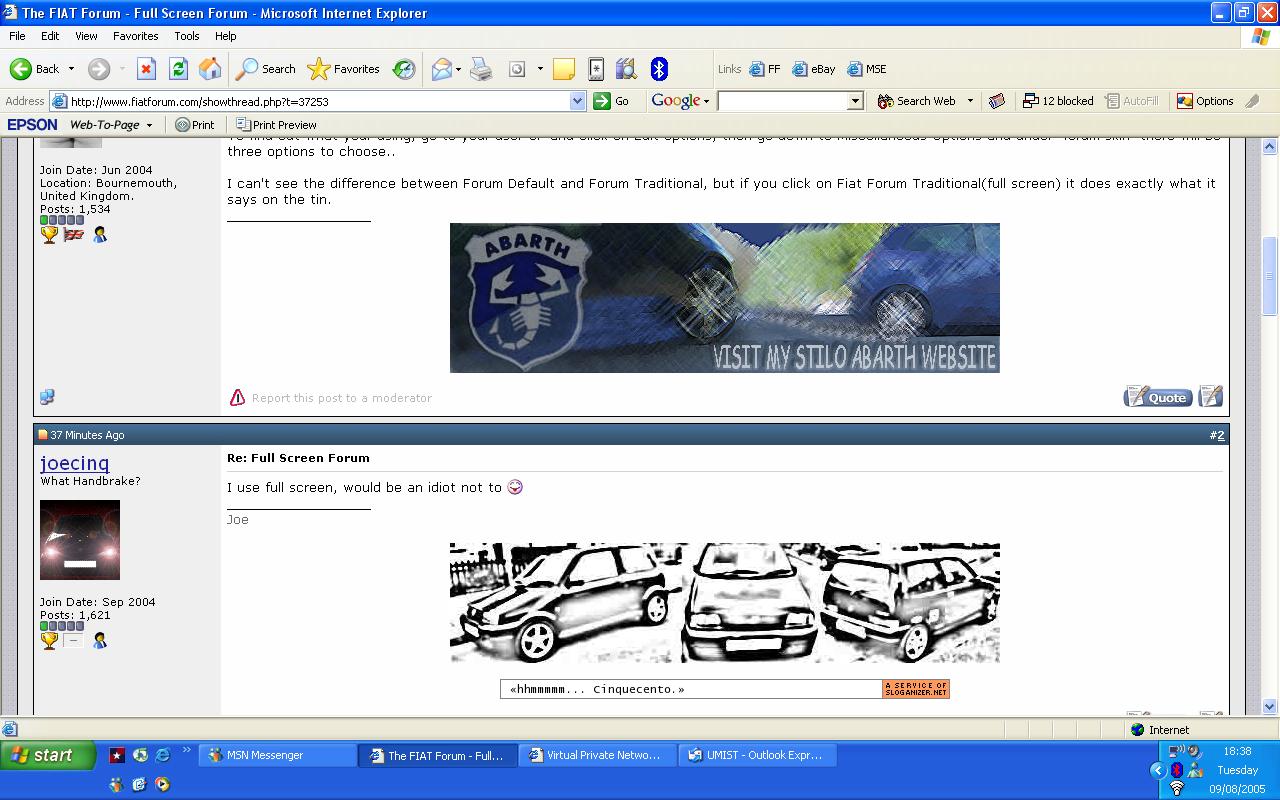
Task: Click the computer status icon at post bottom-left
Action: point(47,397)
